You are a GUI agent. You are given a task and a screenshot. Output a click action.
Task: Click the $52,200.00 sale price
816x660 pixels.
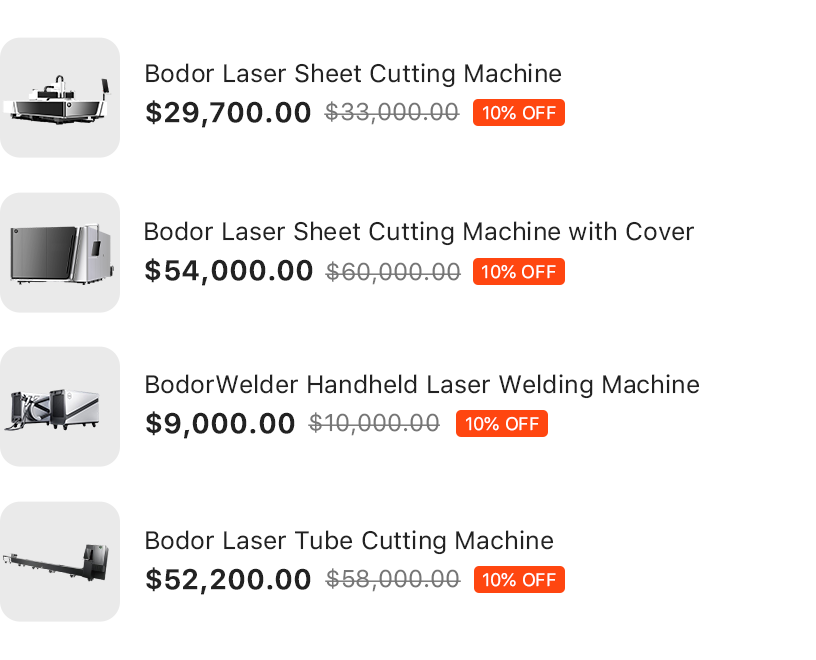(228, 580)
